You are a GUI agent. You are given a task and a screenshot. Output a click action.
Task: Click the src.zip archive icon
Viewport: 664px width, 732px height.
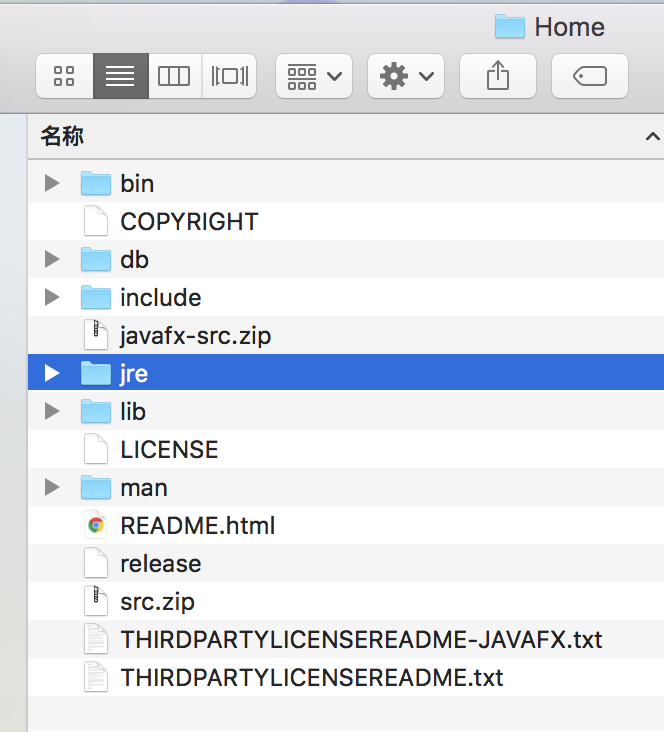[96, 601]
